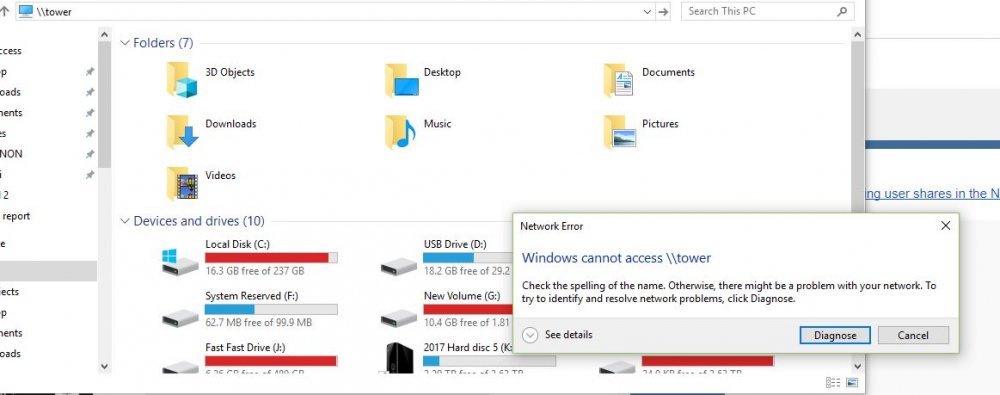Image resolution: width=1000 pixels, height=395 pixels.
Task: Click the Local Disk (C:) label
Action: [x=237, y=244]
